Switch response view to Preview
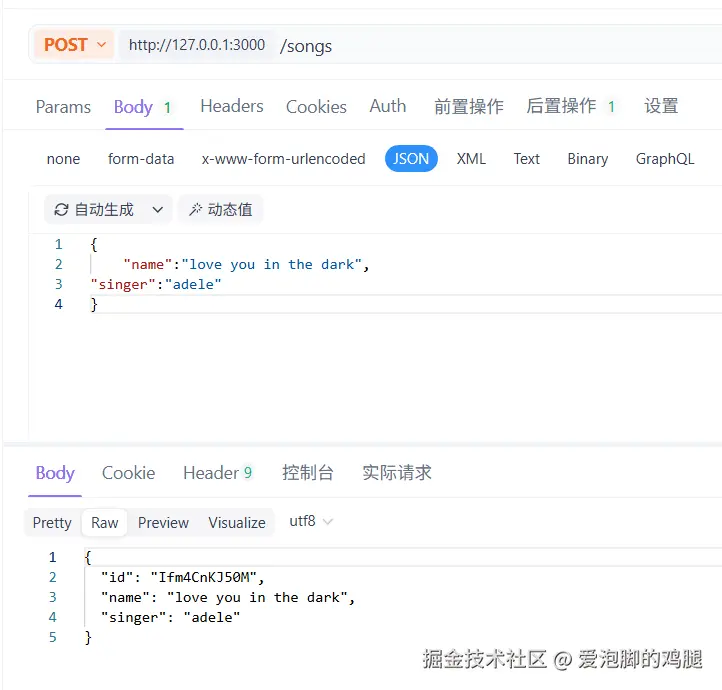 click(x=163, y=523)
